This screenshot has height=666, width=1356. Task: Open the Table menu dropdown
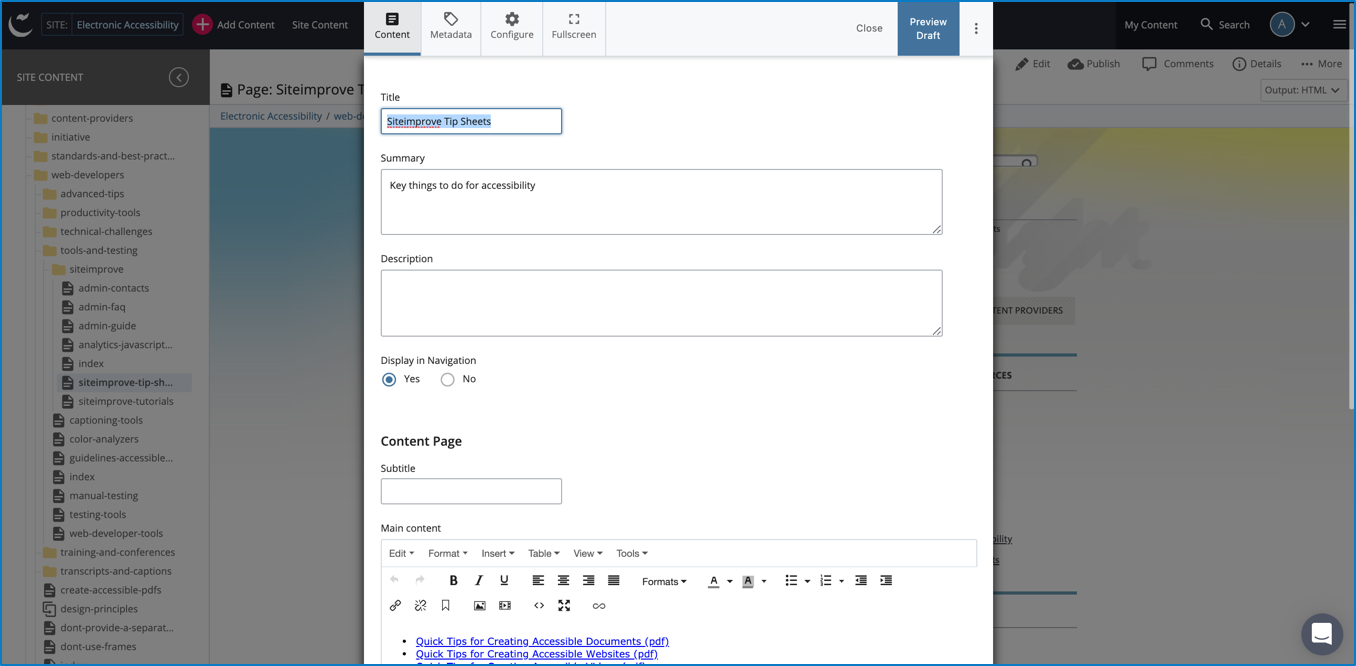click(x=543, y=554)
